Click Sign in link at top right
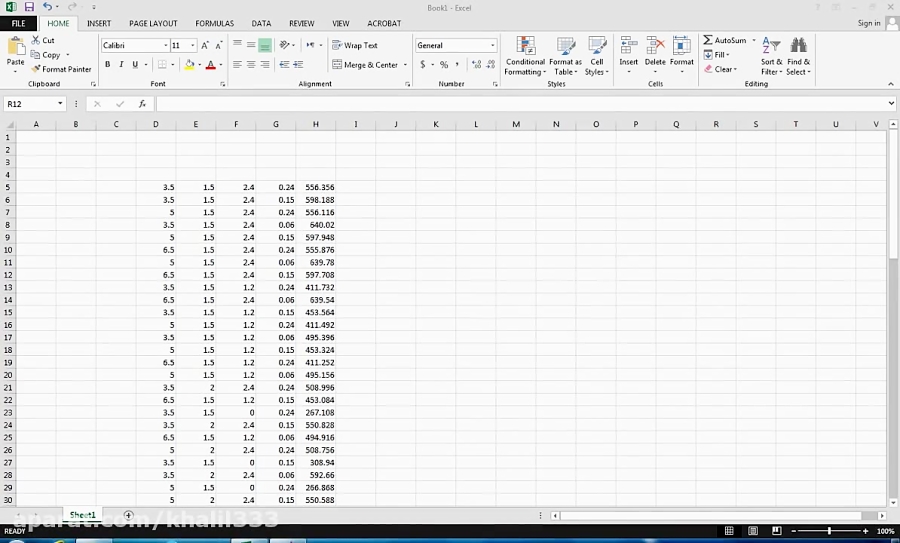 pyautogui.click(x=868, y=23)
